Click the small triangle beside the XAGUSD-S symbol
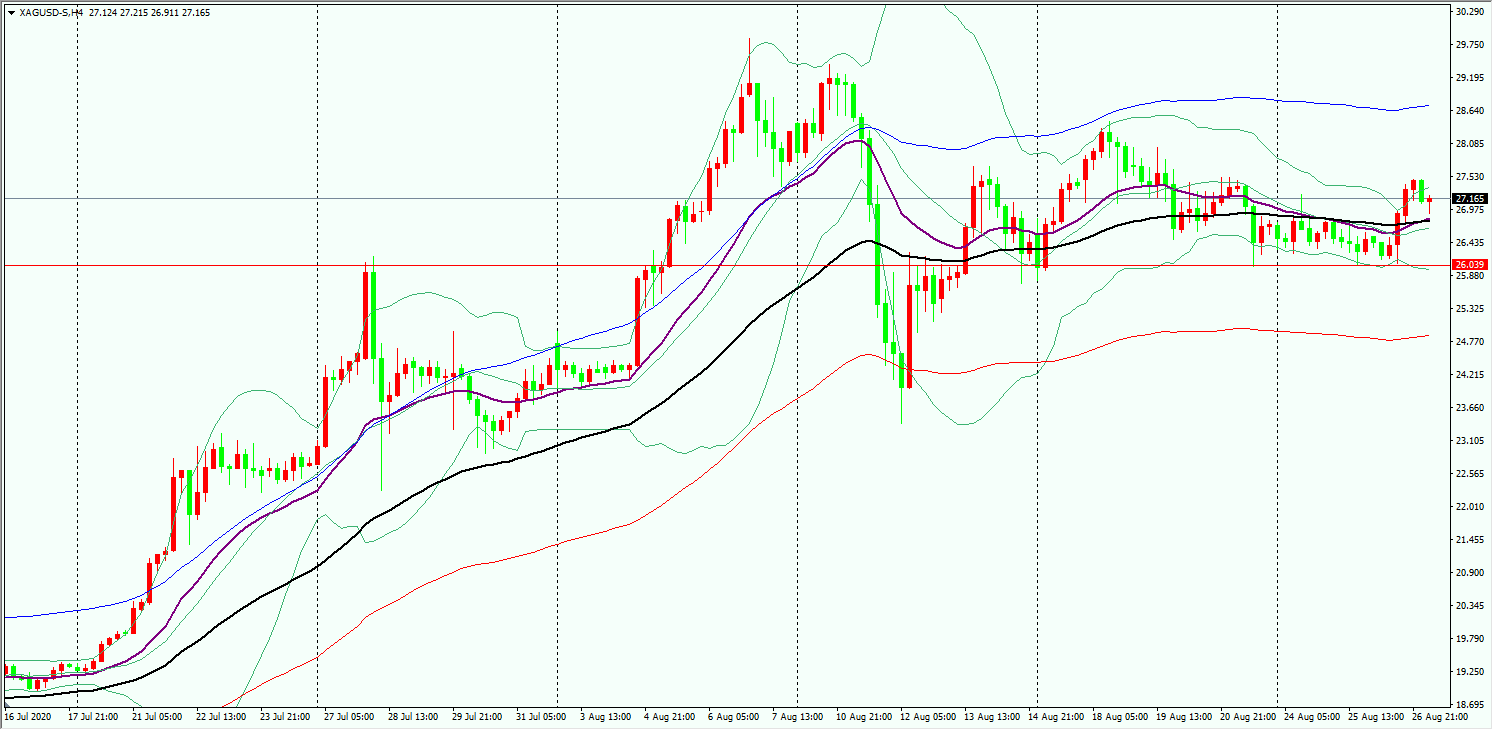Image resolution: width=1493 pixels, height=730 pixels. [11, 13]
